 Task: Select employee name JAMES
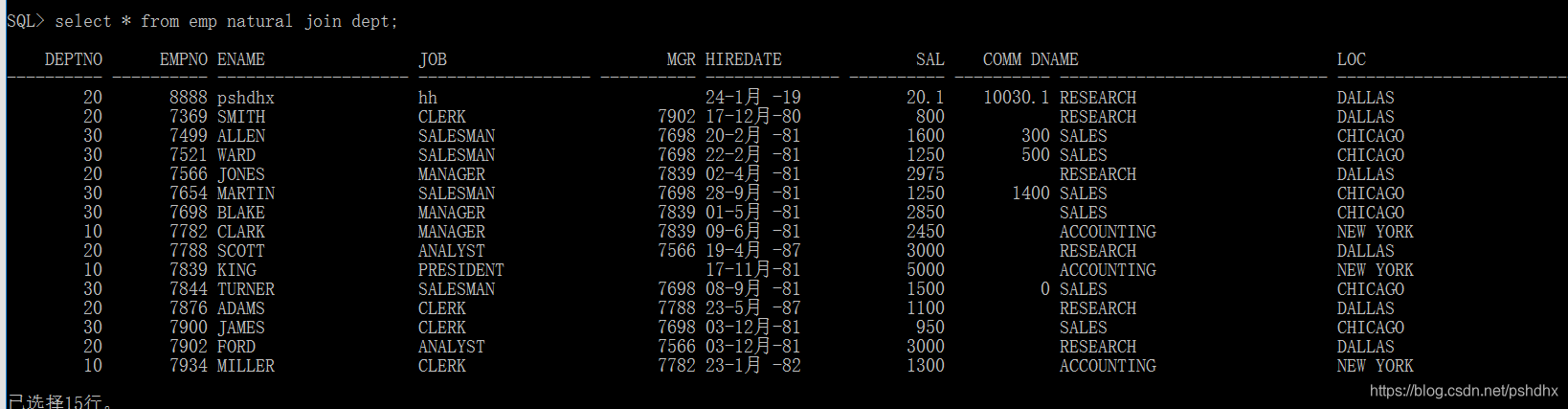241,328
